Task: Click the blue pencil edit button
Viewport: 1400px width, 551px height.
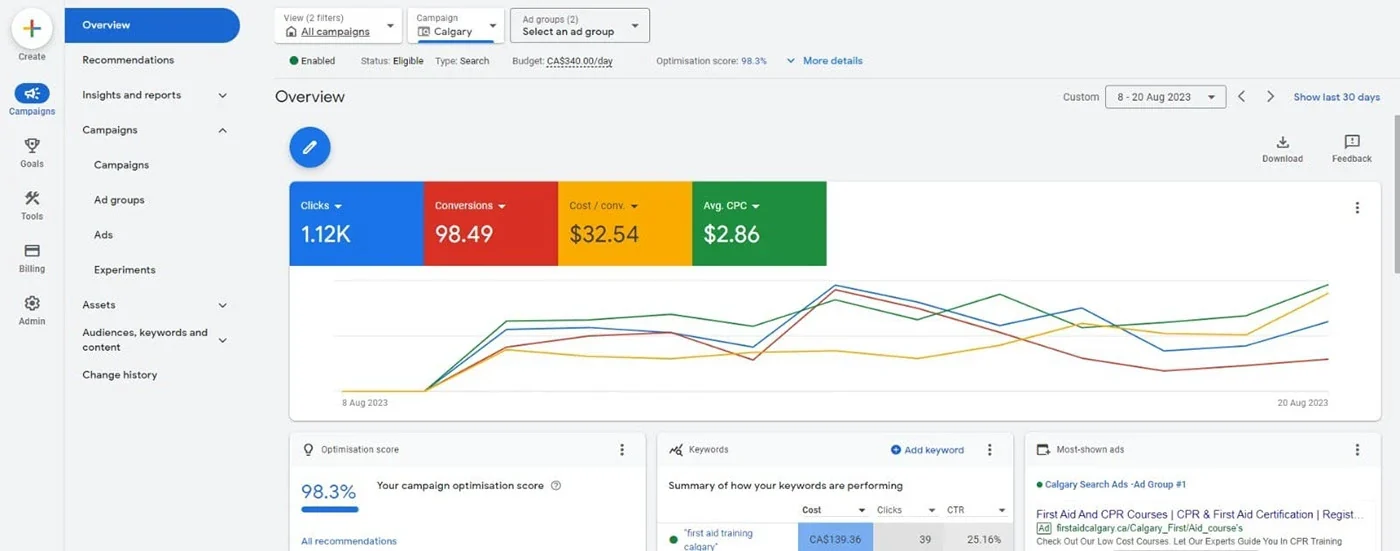Action: [x=310, y=147]
